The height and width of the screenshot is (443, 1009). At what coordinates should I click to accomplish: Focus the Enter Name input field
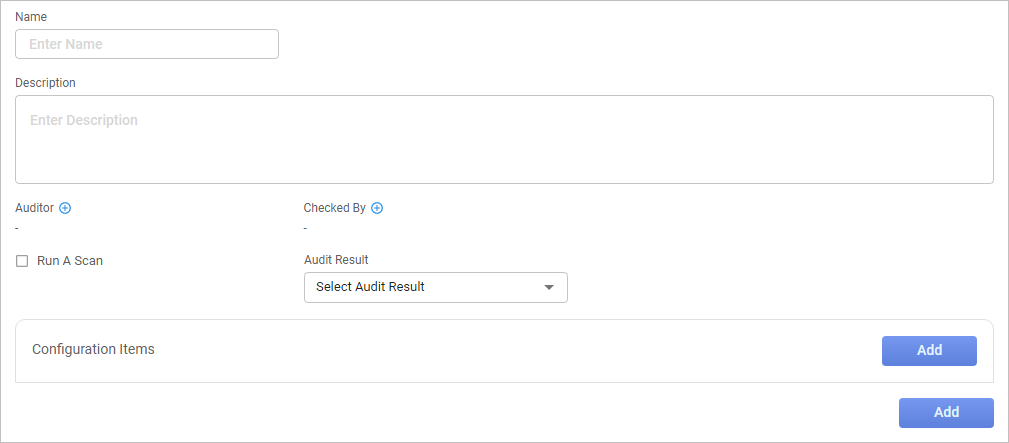[146, 44]
